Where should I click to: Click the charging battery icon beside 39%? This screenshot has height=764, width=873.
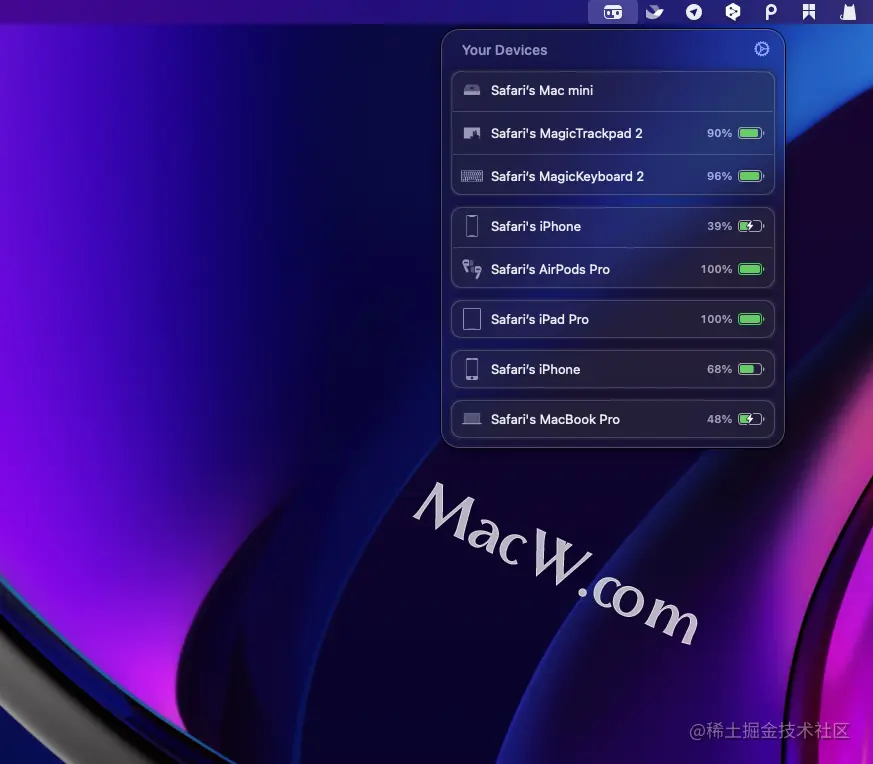point(751,226)
